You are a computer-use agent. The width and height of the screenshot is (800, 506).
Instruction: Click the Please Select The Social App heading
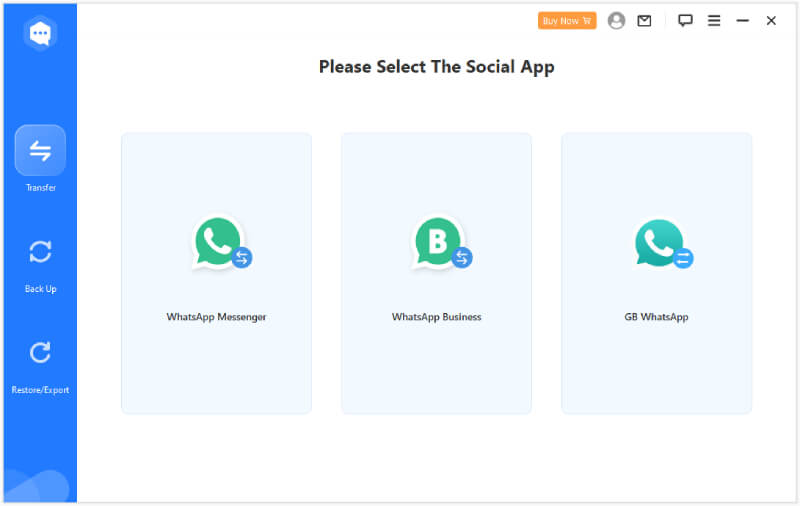click(x=437, y=67)
